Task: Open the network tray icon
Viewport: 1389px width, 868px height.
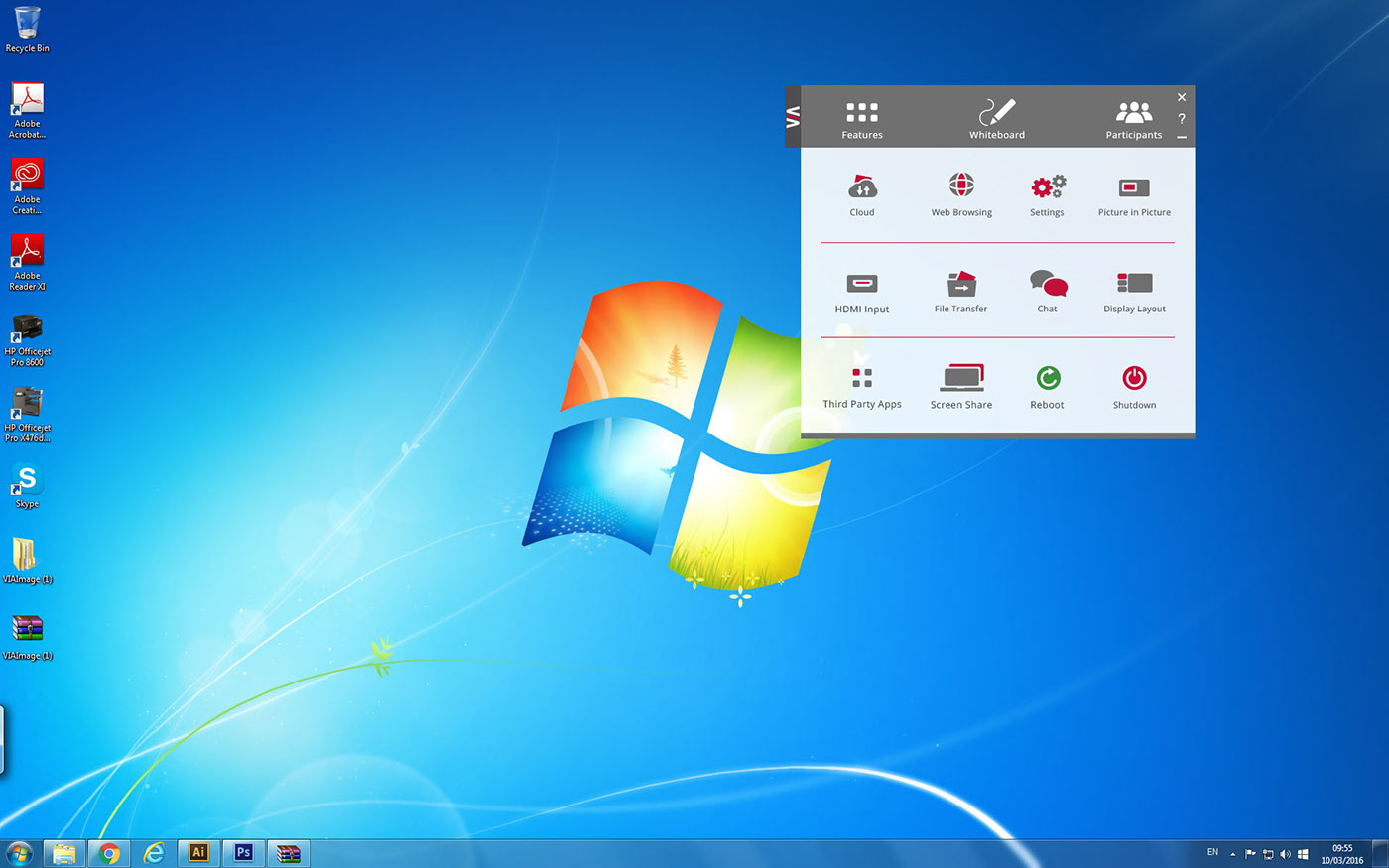Action: tap(1268, 854)
